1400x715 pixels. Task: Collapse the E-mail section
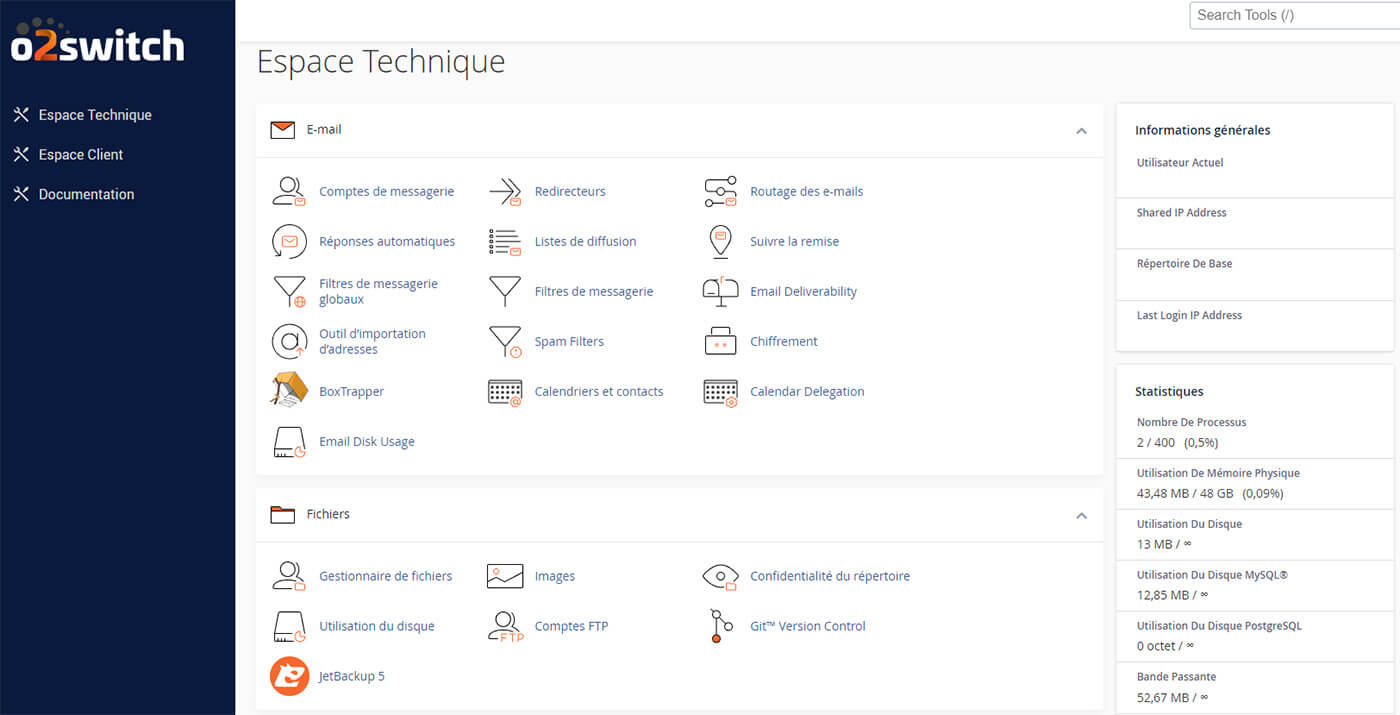tap(1081, 130)
